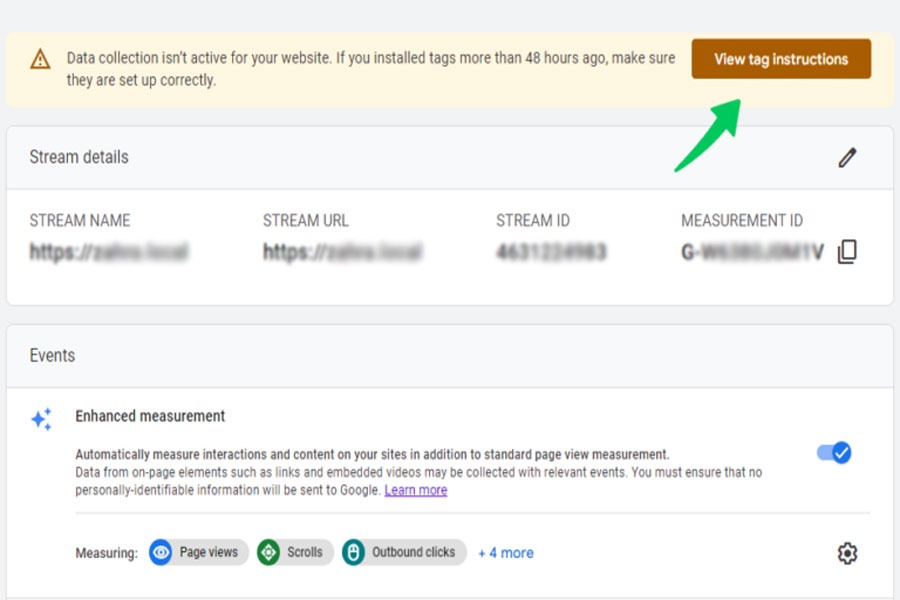The height and width of the screenshot is (600, 900).
Task: Click the Stream details section header
Action: (79, 157)
